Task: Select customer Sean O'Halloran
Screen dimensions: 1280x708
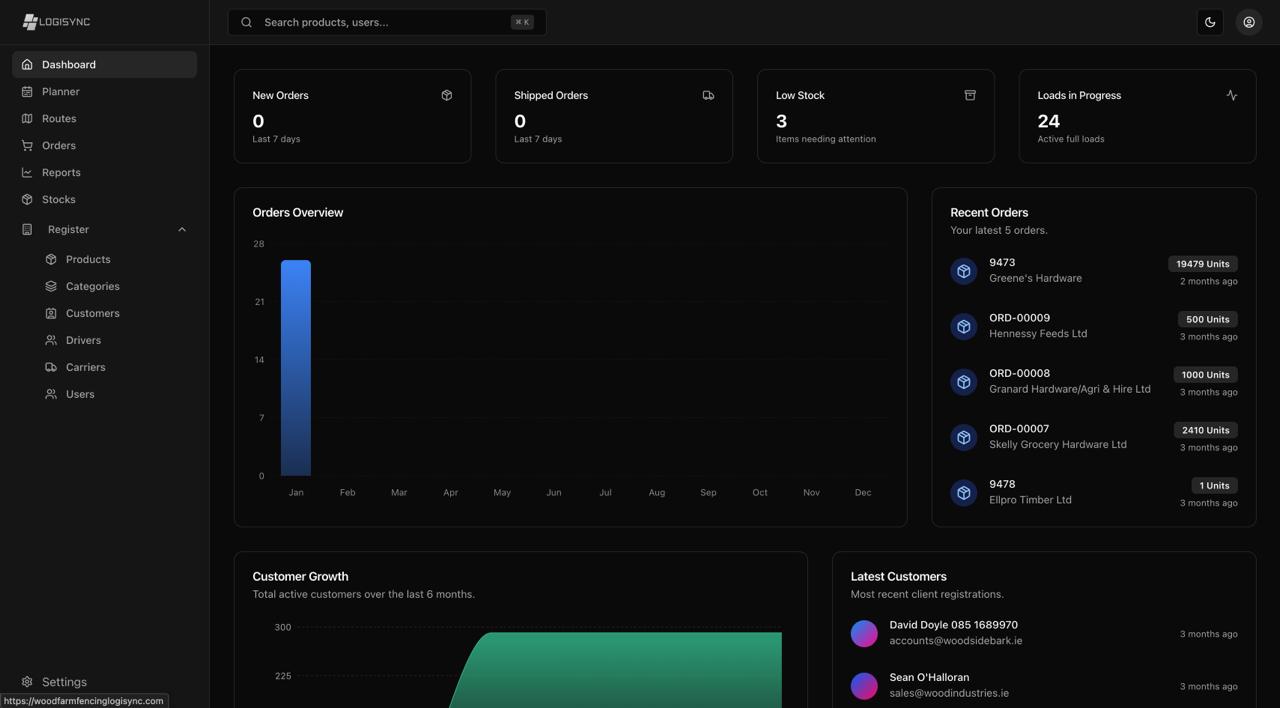Action: tap(1044, 685)
